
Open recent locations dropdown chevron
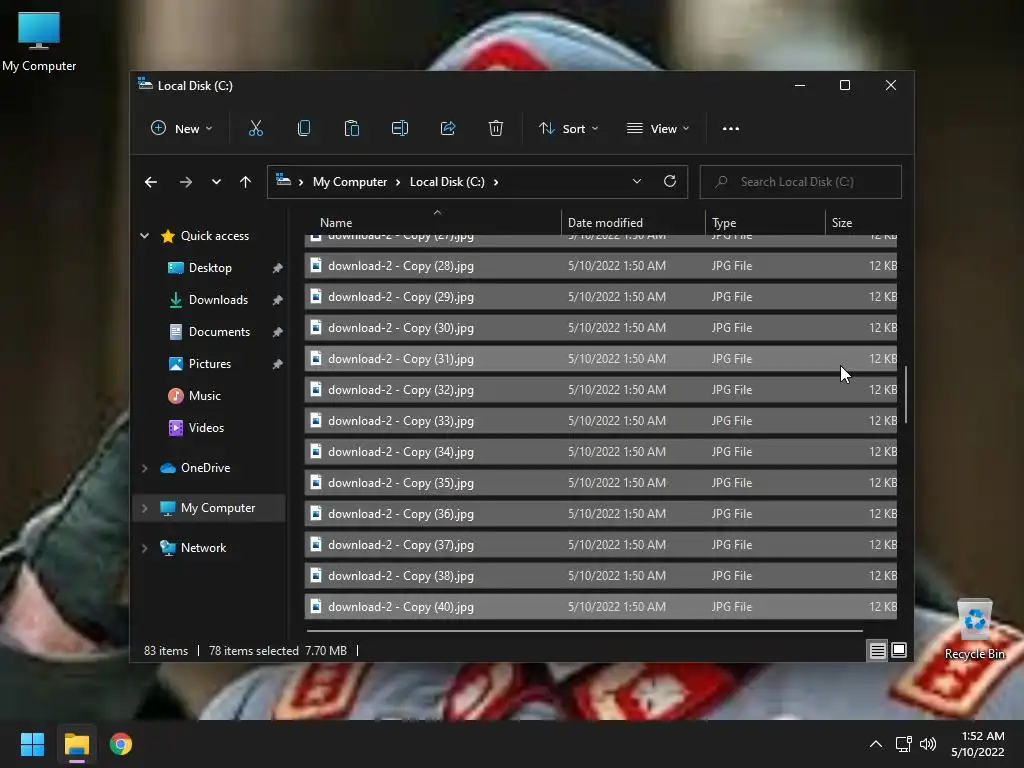pos(216,182)
